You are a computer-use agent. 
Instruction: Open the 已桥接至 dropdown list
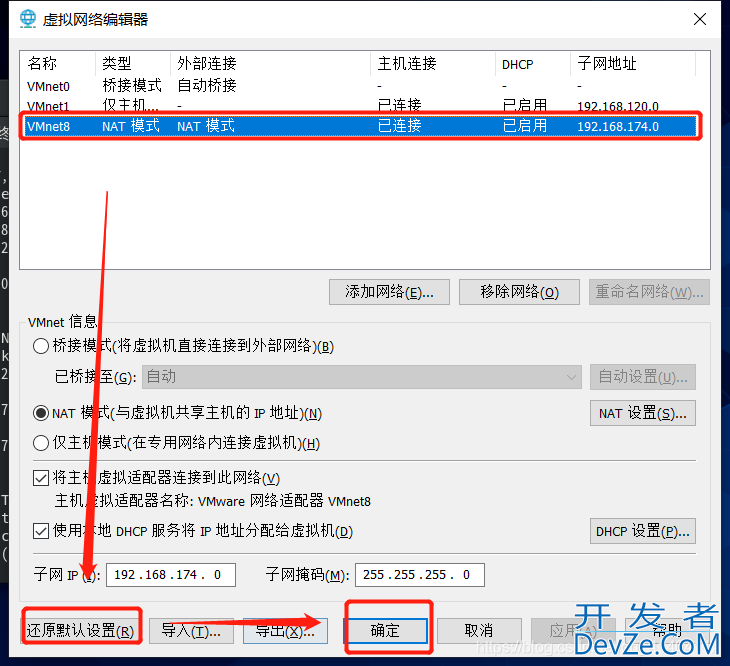(362, 377)
